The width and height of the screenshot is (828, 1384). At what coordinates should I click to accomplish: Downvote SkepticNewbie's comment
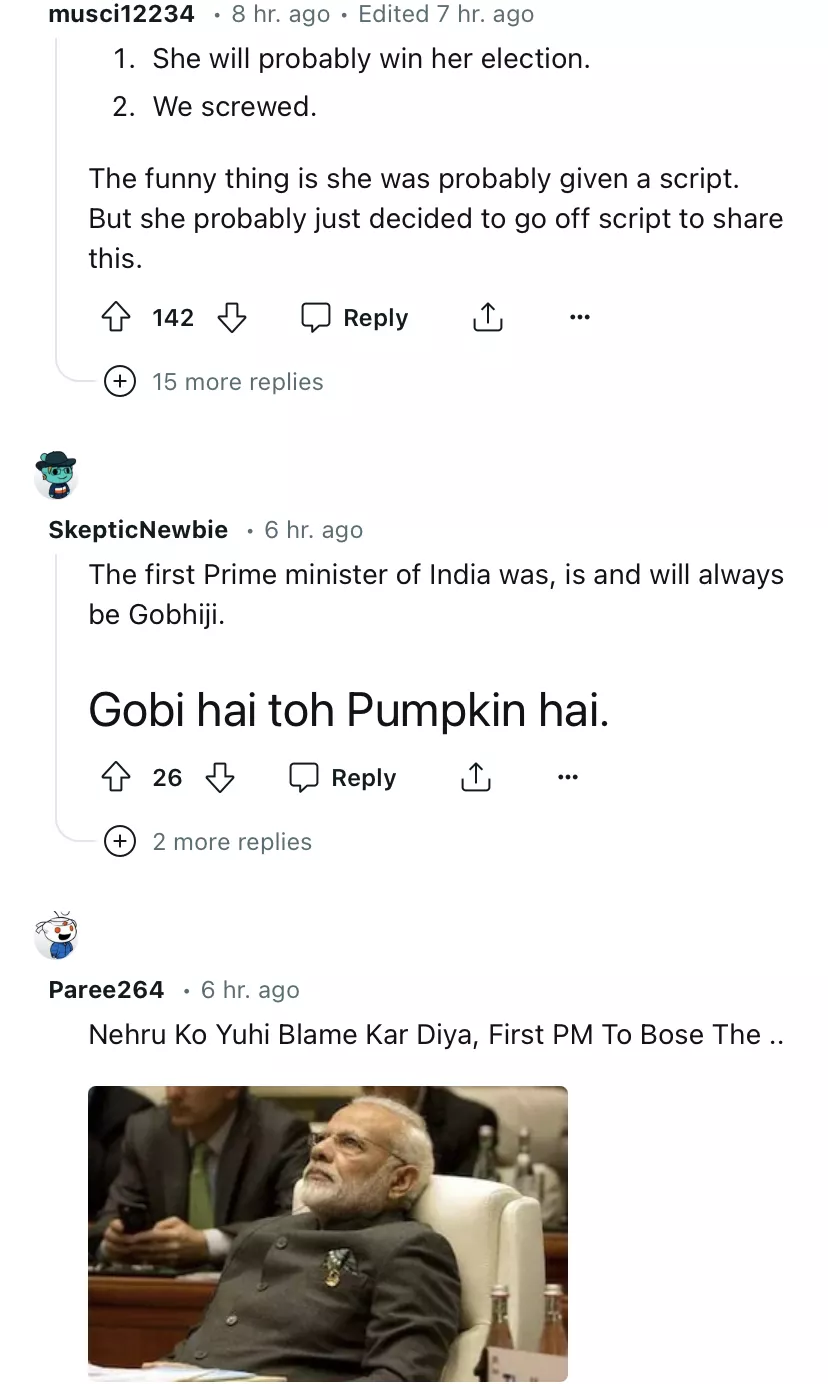click(220, 778)
